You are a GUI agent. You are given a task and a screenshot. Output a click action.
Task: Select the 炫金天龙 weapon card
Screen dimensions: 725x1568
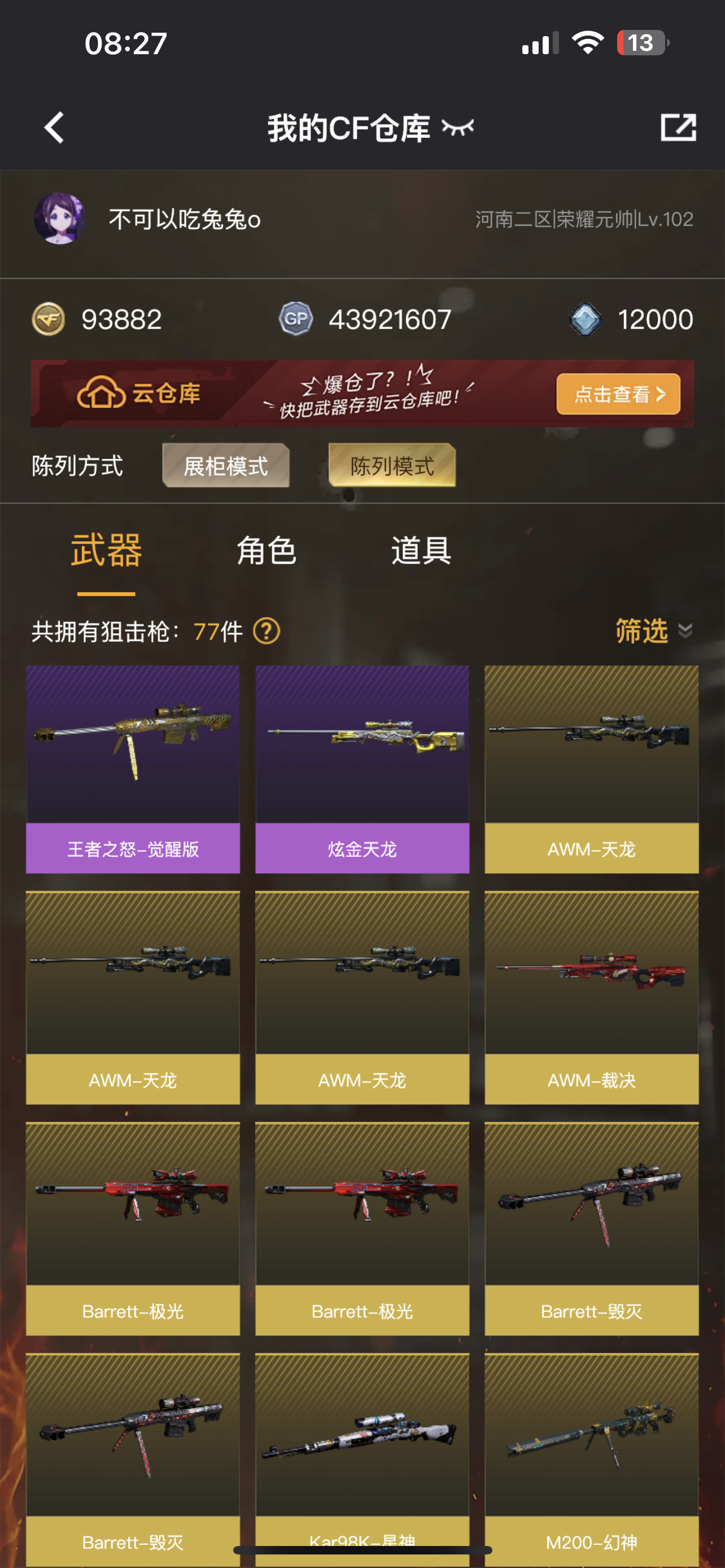[x=362, y=769]
